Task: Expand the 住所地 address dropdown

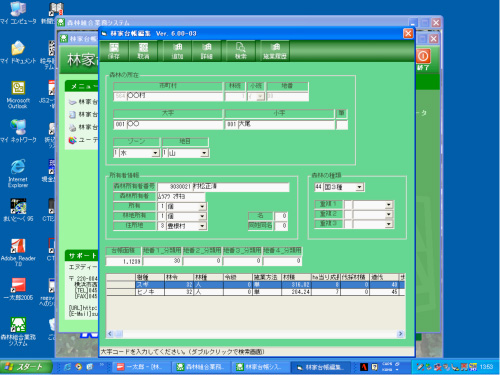Action: [202, 226]
